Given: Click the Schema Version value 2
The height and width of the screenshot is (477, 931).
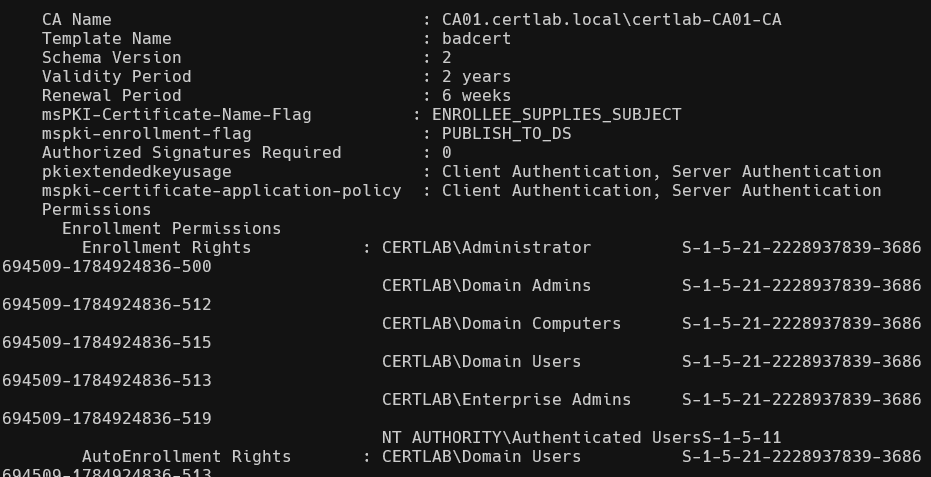Looking at the screenshot, I should pos(446,57).
